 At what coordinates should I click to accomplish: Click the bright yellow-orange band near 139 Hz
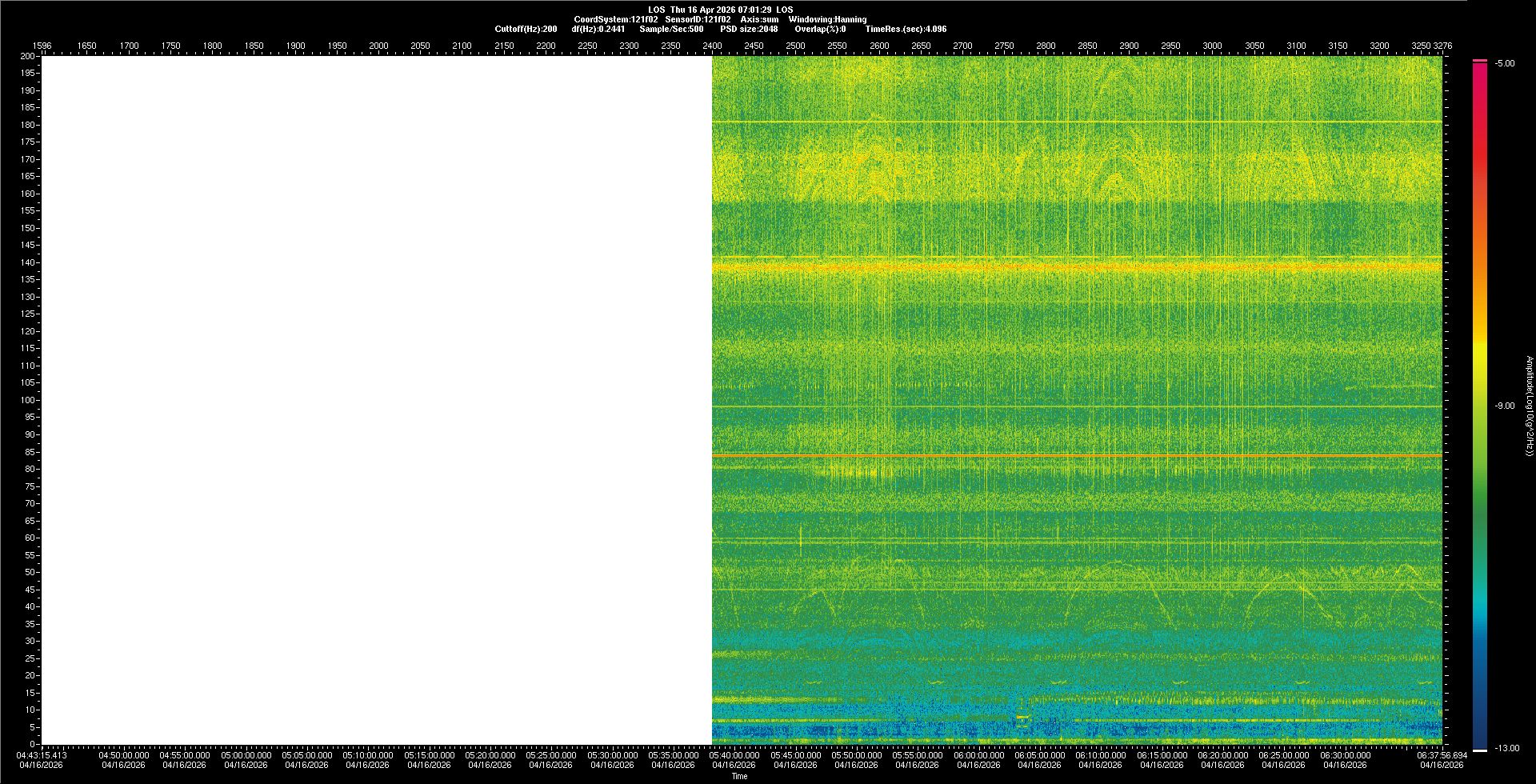(1076, 266)
